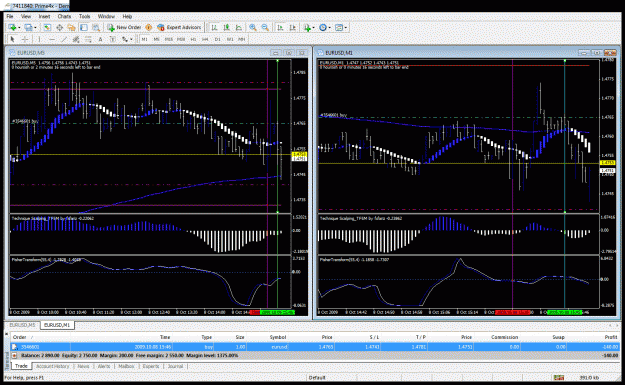Viewport: 625px width, 385px height.
Task: Set timeframe to M5
Action: click(156, 39)
